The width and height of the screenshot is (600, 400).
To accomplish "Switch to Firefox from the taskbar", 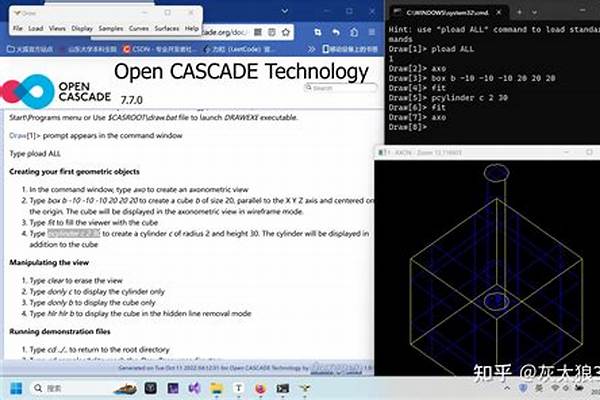I will 261,389.
